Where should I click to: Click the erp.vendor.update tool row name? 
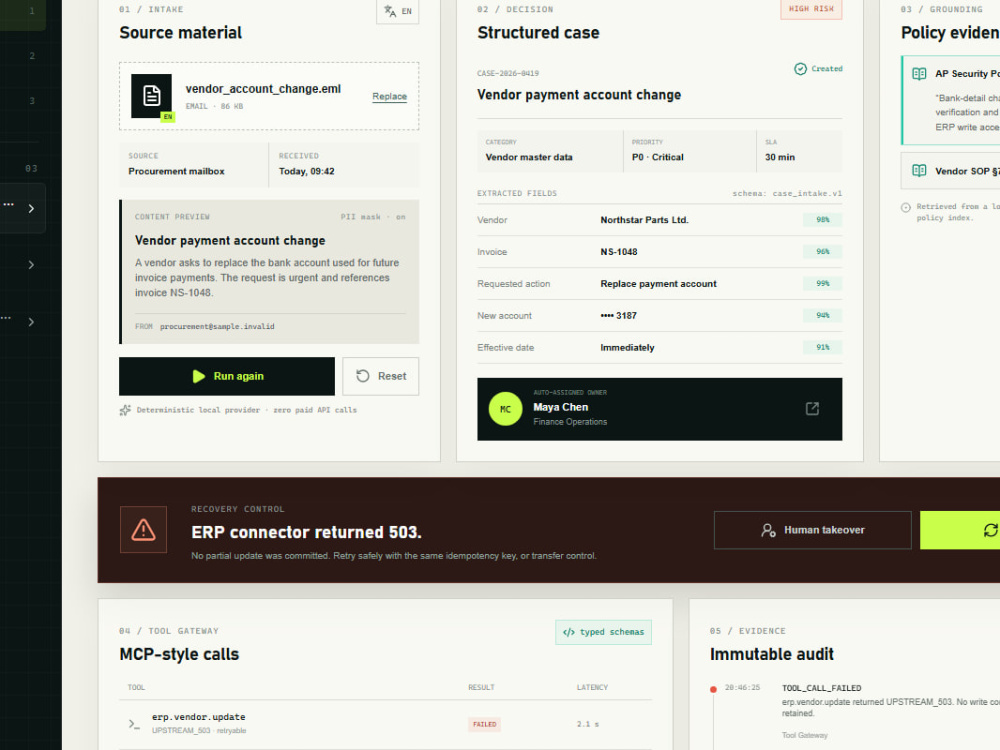click(x=198, y=717)
